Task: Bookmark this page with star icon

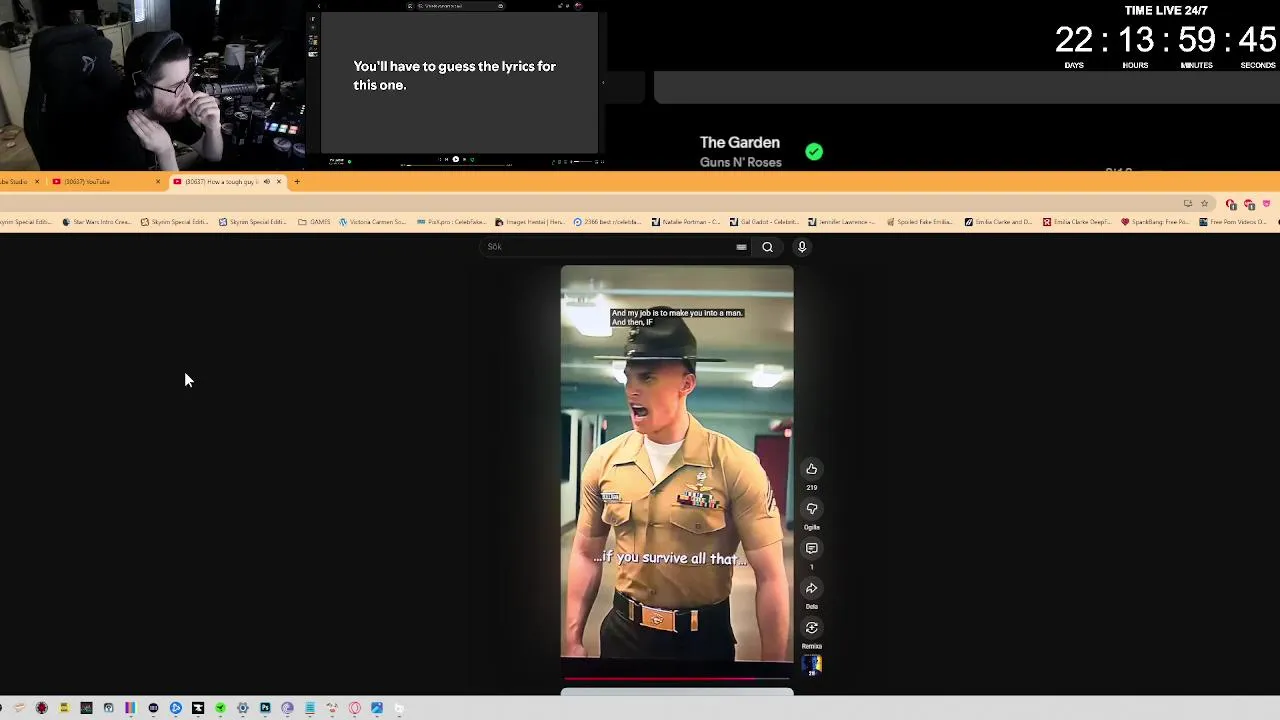Action: tap(1205, 204)
